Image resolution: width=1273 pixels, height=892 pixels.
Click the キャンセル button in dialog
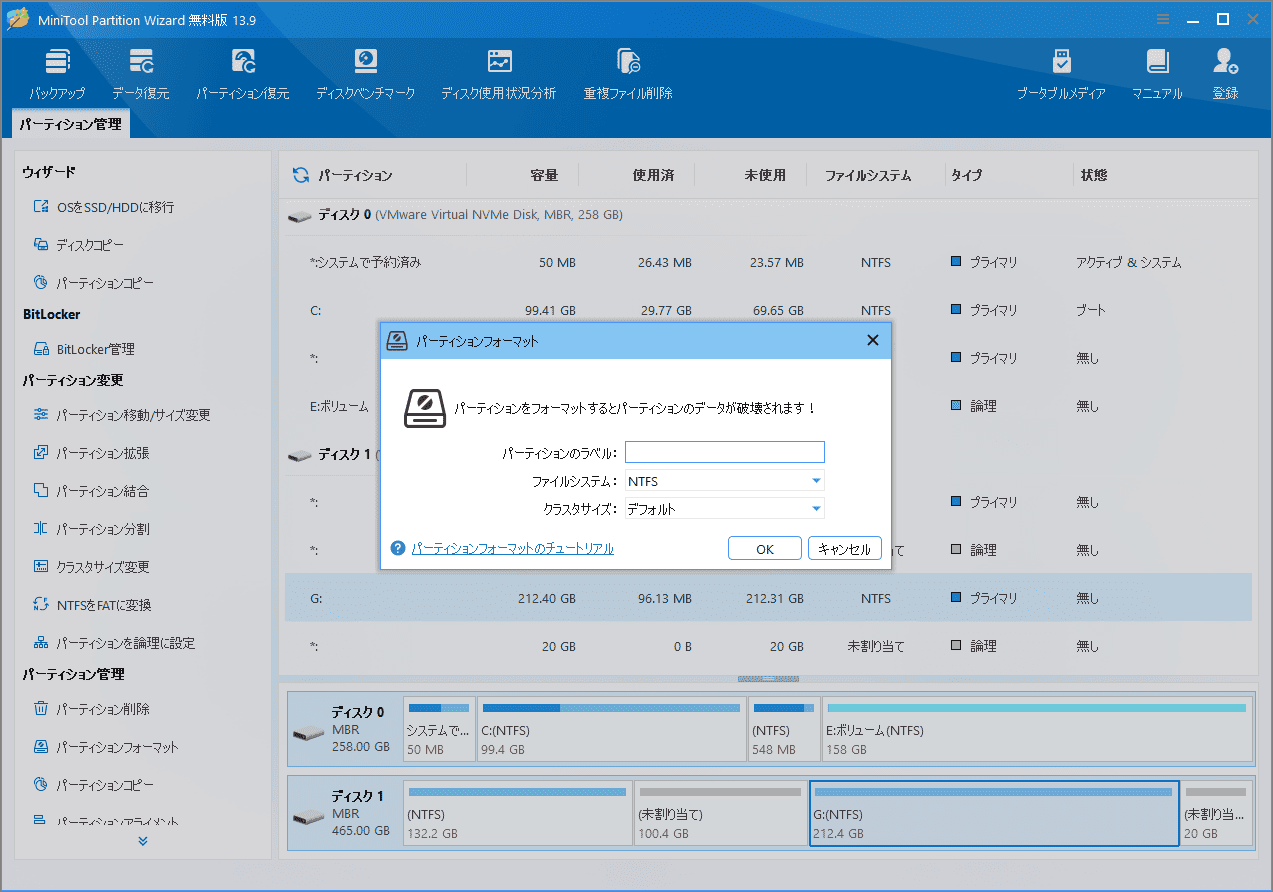845,549
